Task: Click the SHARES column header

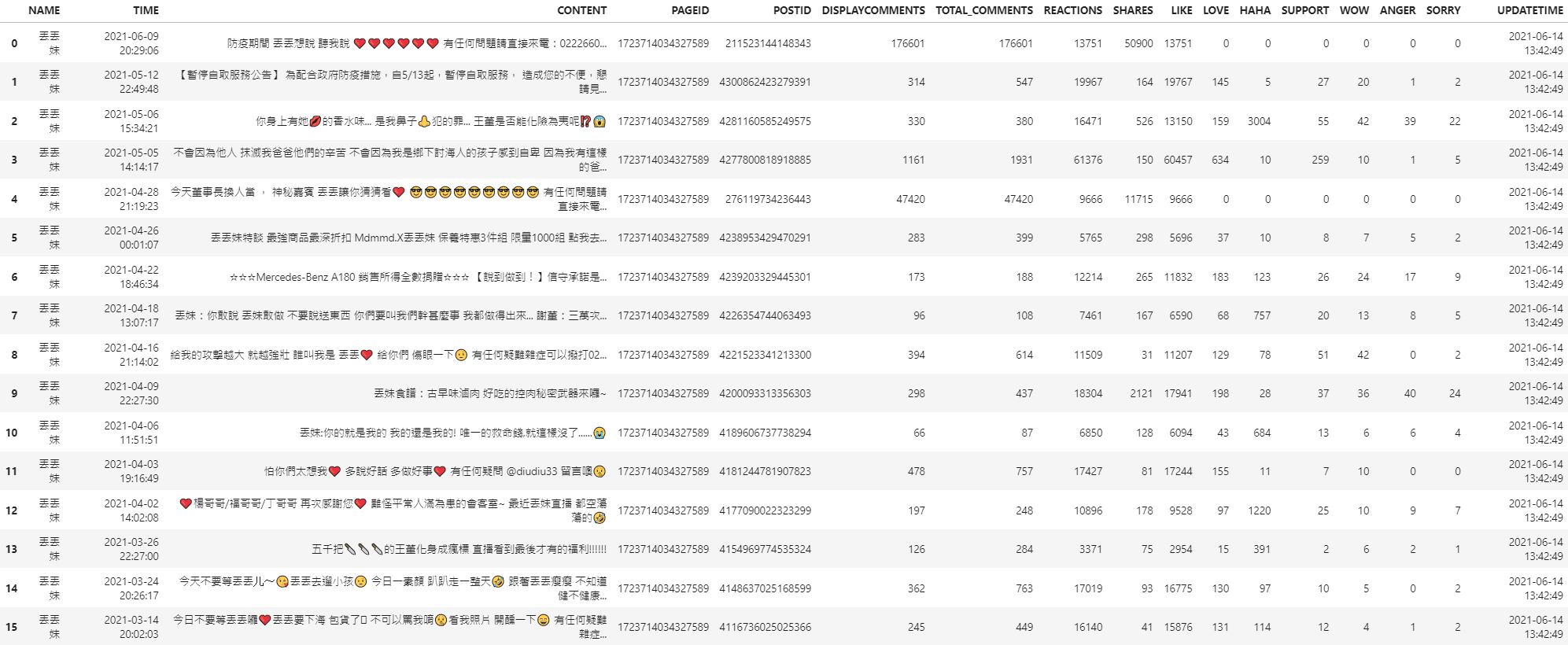Action: pyautogui.click(x=1133, y=10)
